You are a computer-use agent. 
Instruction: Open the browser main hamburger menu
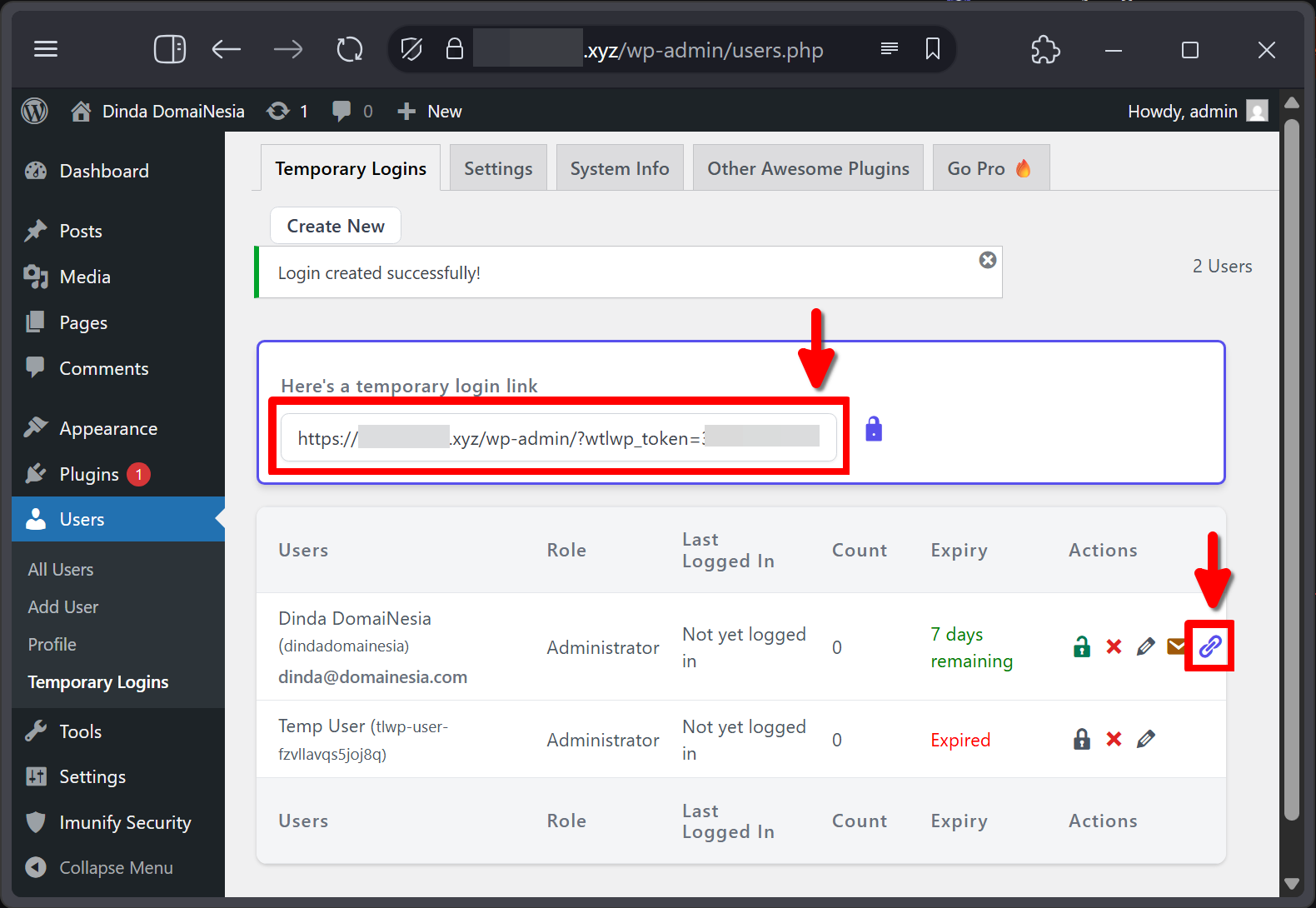click(x=46, y=49)
